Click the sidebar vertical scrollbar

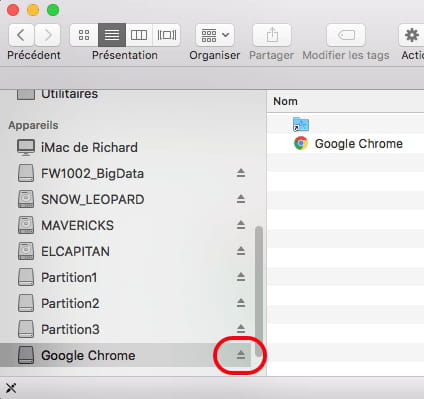(x=258, y=291)
